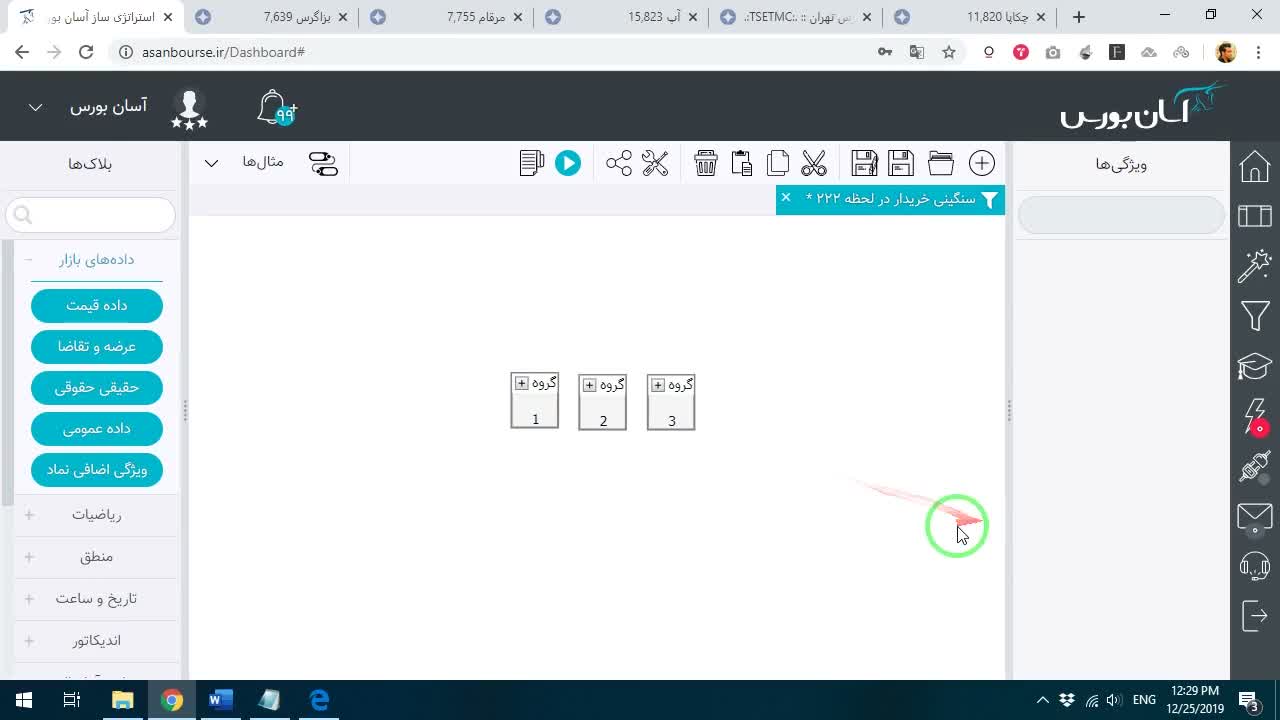Click the graduation cap learning icon

coord(1255,367)
